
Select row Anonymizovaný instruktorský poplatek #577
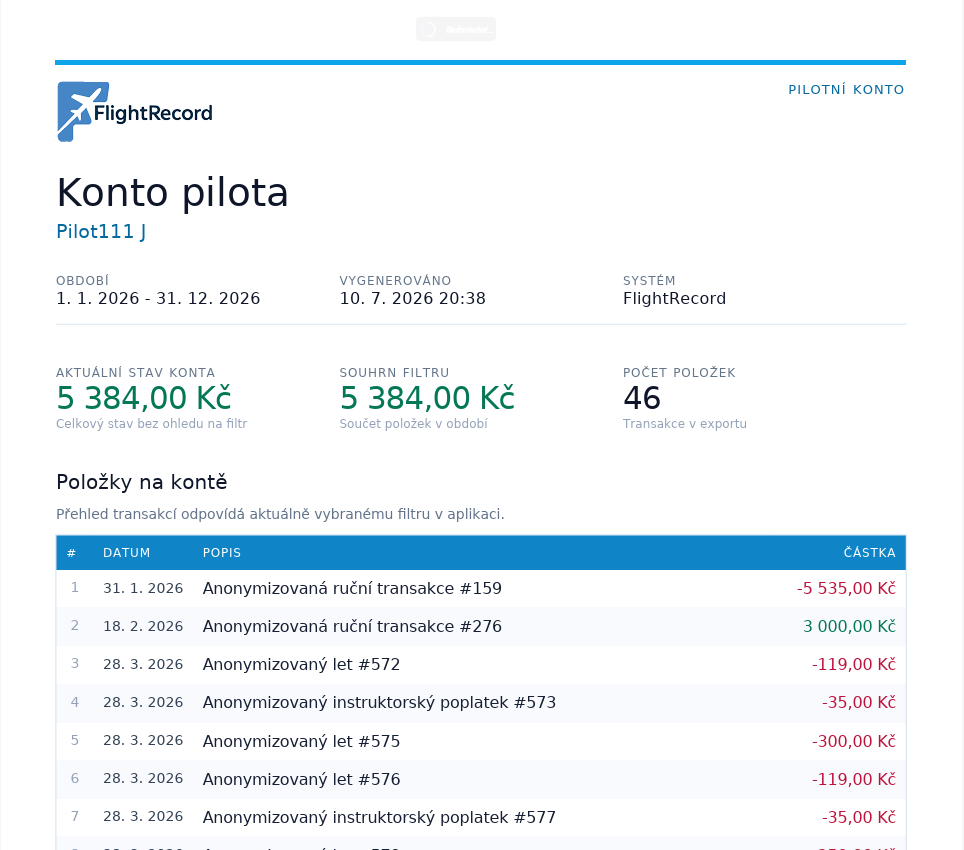[481, 817]
